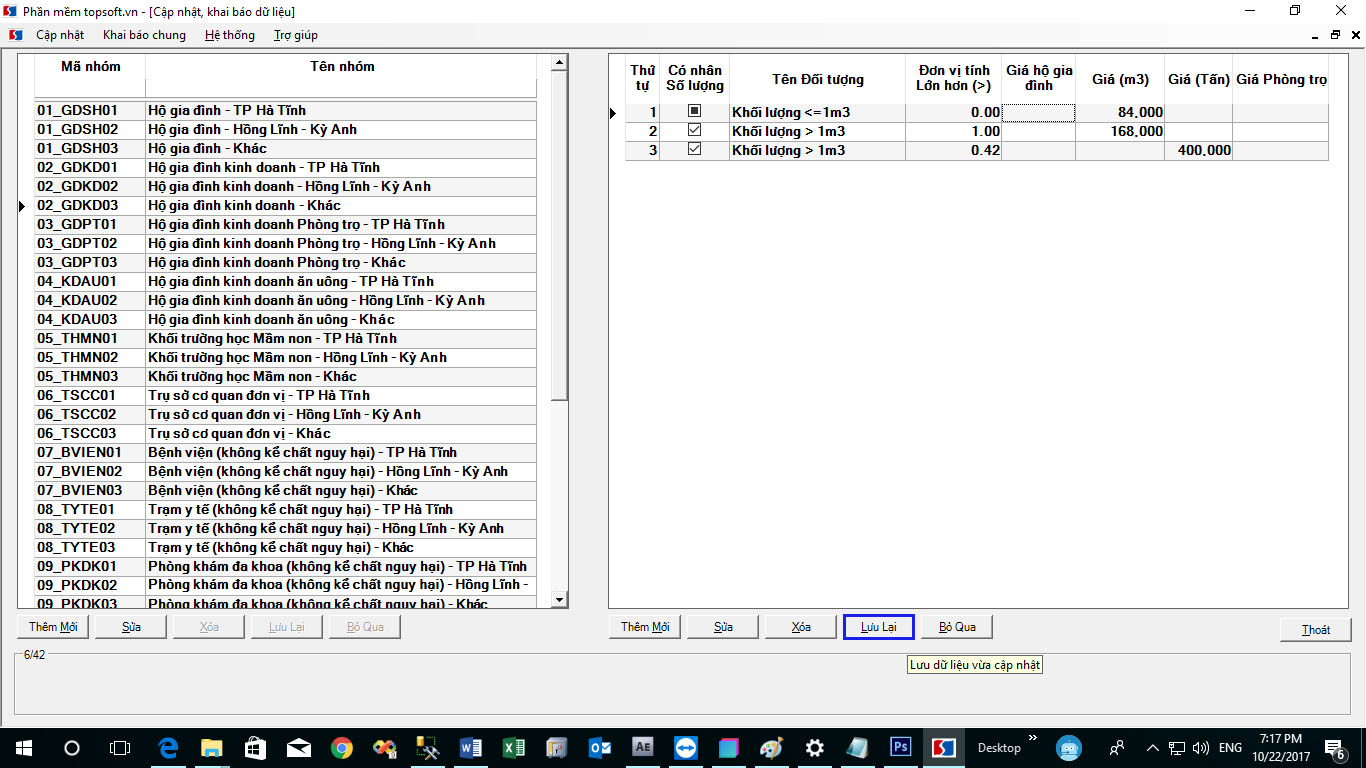
Task: Select row 09_PKDK01 in group list
Action: 285,566
